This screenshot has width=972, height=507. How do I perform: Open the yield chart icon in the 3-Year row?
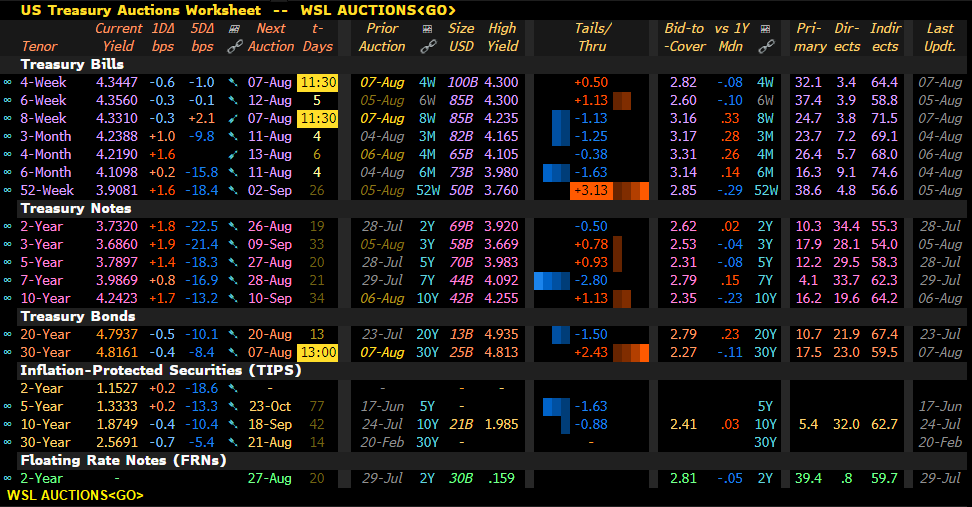tap(233, 244)
